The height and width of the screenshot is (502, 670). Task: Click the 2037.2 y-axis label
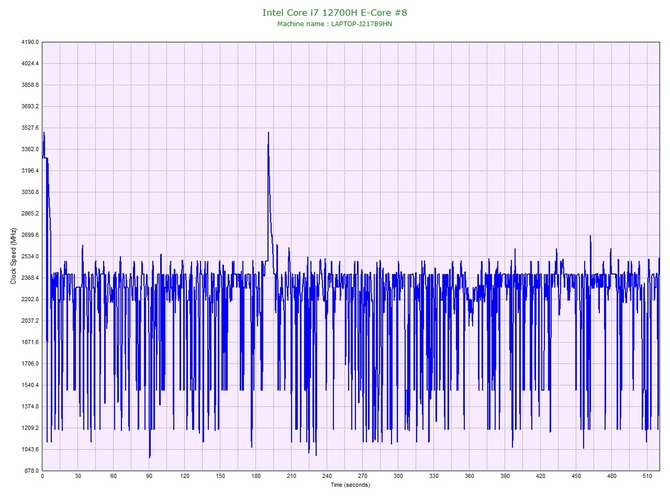point(30,321)
